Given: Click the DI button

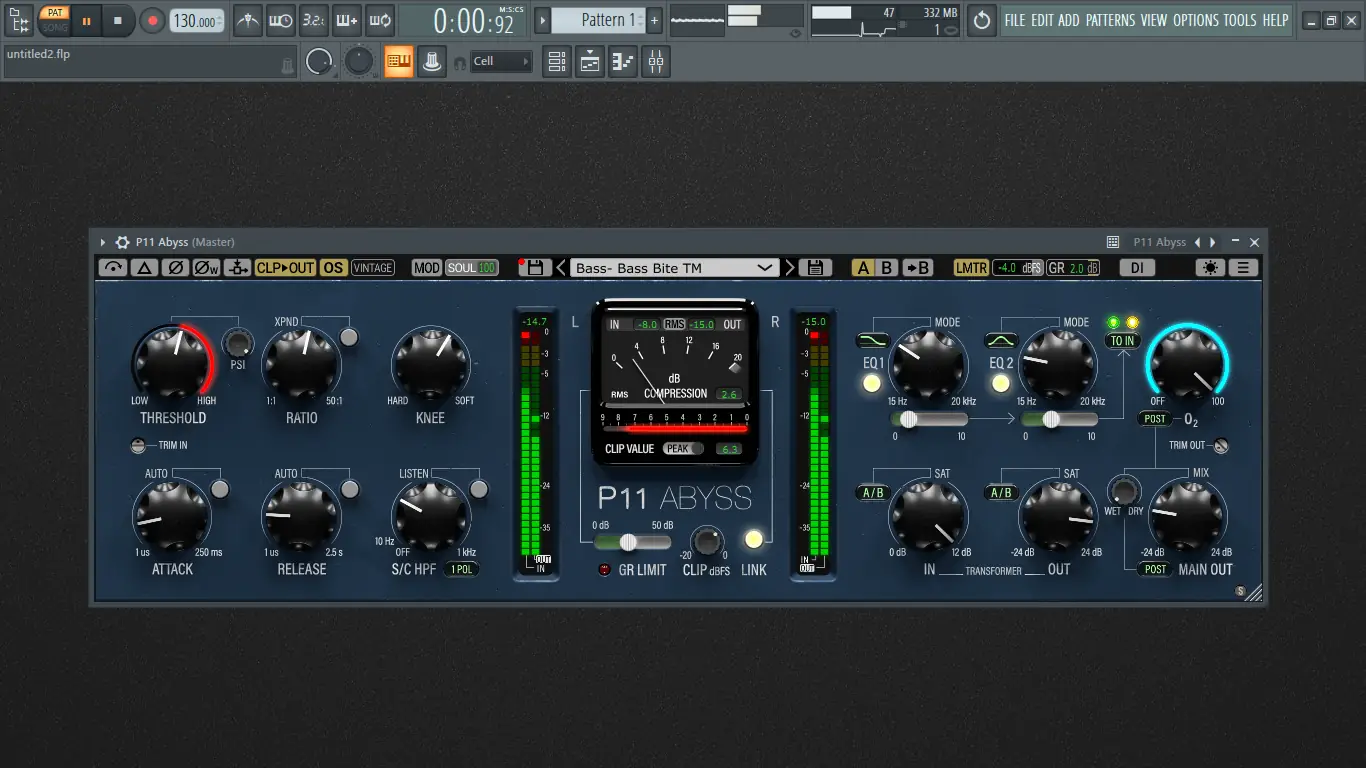Looking at the screenshot, I should [x=1137, y=268].
